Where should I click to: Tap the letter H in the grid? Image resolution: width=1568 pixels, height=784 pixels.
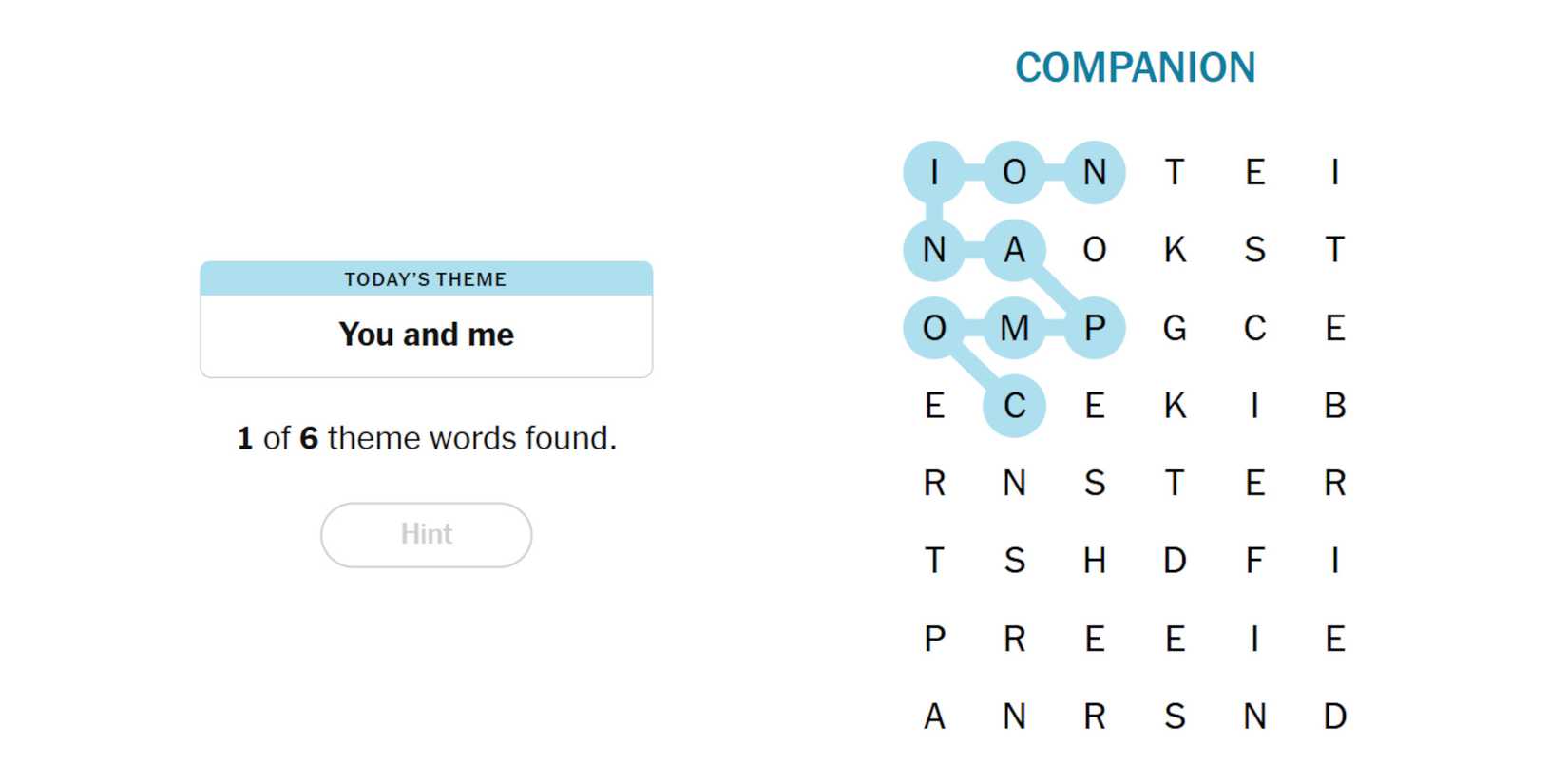(x=1095, y=561)
